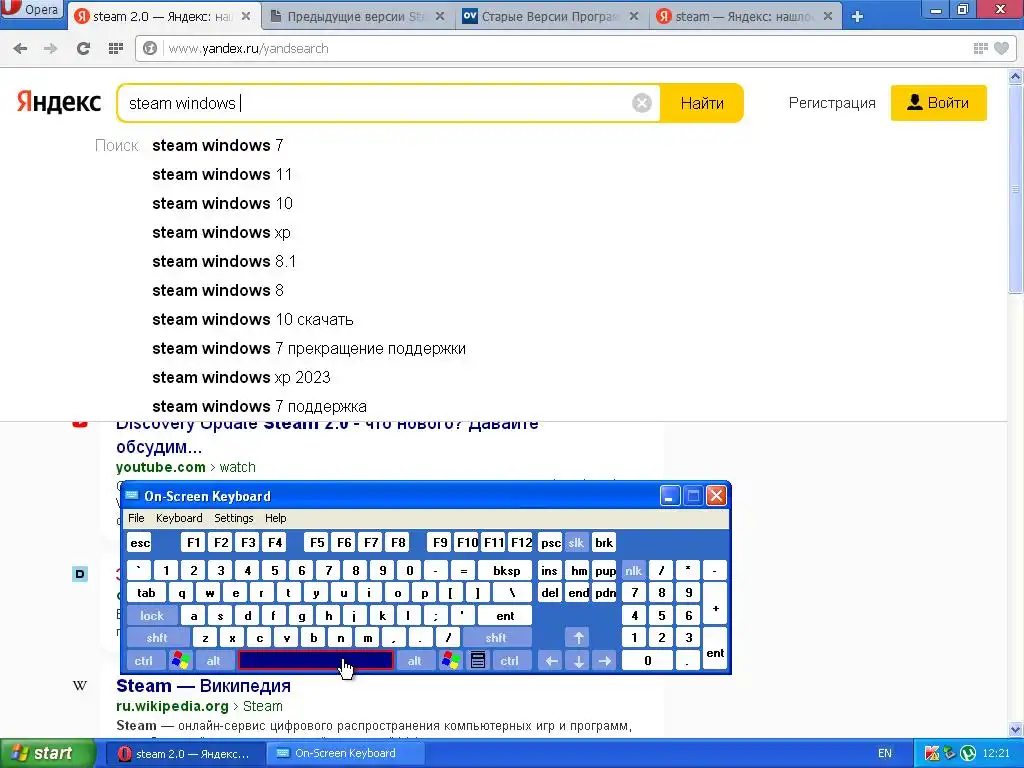Select suggestion 'steam windows xp 2023'
Image resolution: width=1024 pixels, height=768 pixels.
click(x=241, y=377)
